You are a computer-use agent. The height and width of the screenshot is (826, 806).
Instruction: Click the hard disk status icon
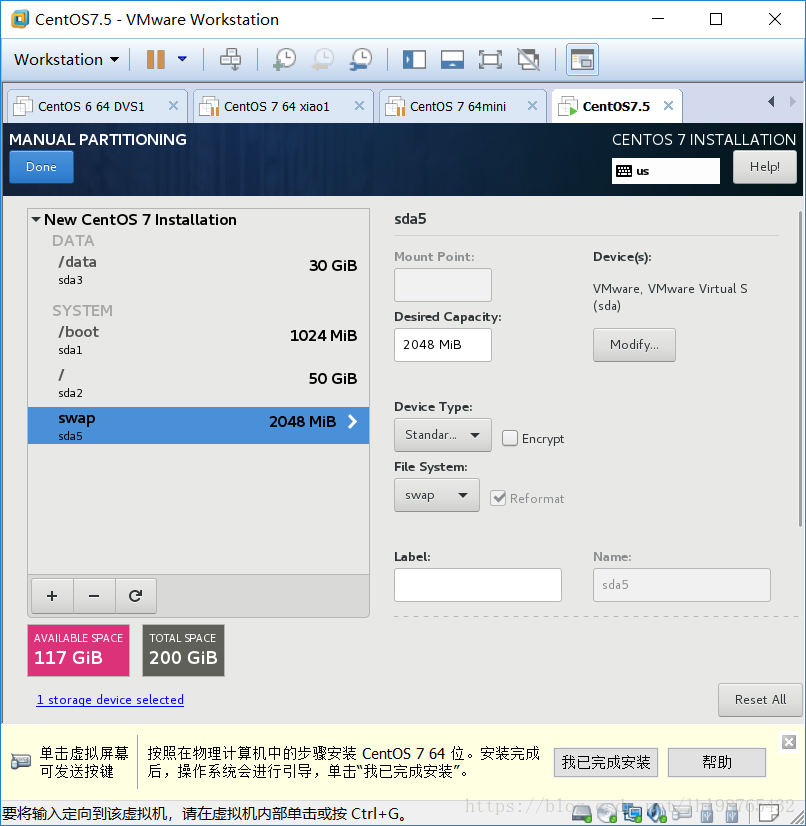[582, 813]
